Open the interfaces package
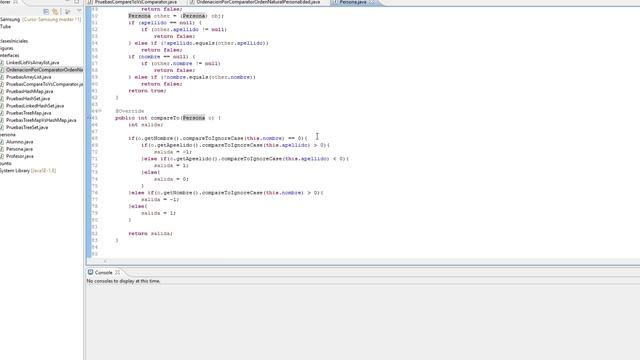640x360 pixels. tap(9, 55)
